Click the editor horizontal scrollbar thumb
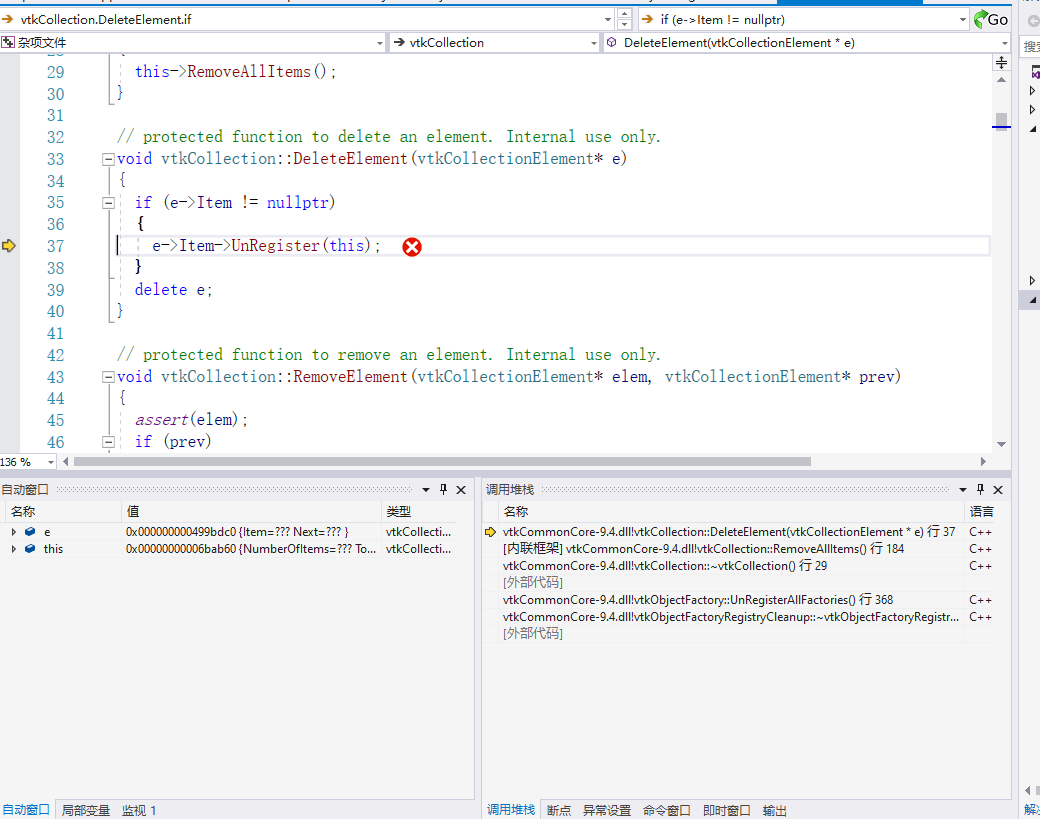Screen dimensions: 1040x819 tap(440, 462)
